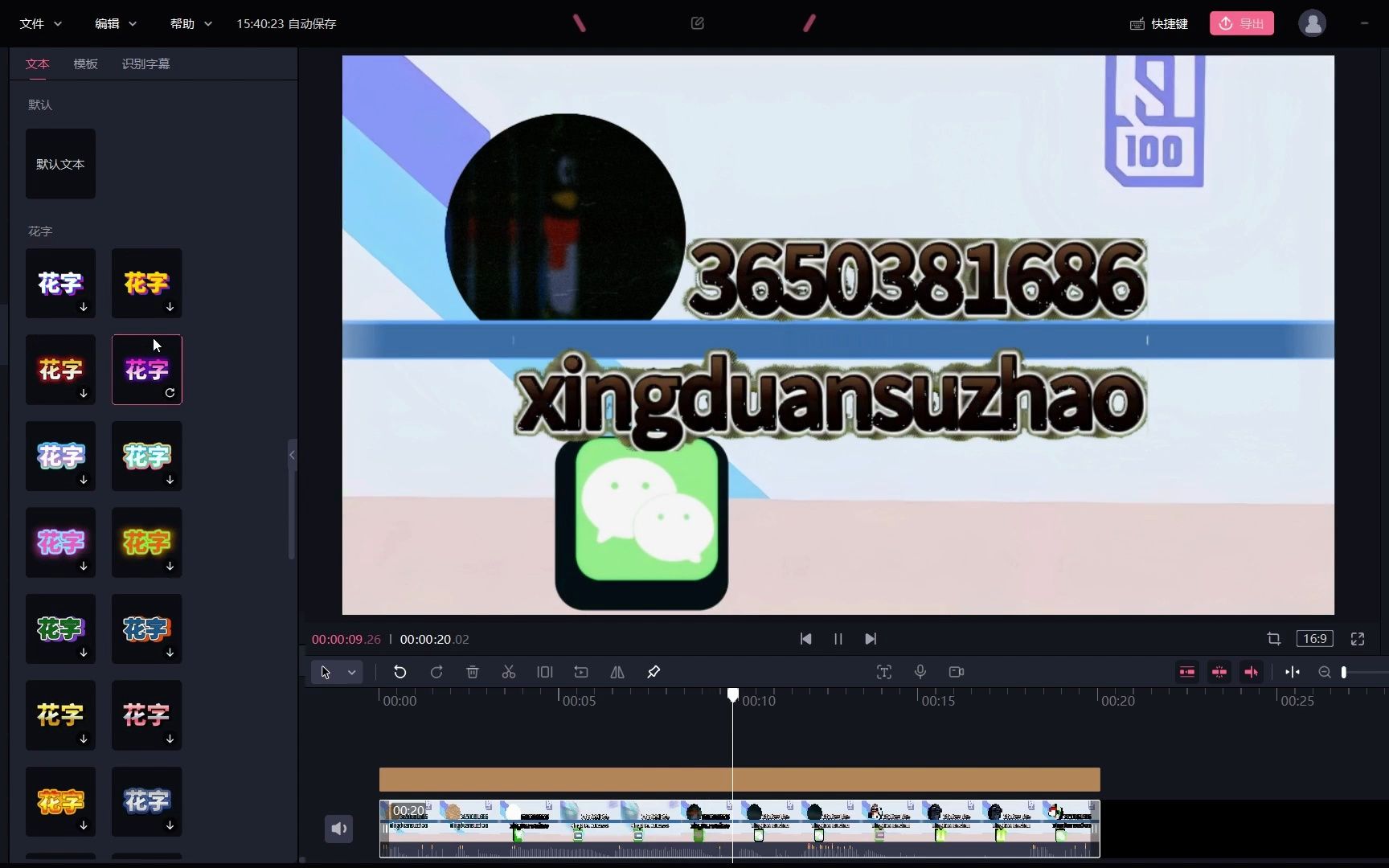
Task: Click the trim brackets icon
Action: tap(545, 672)
